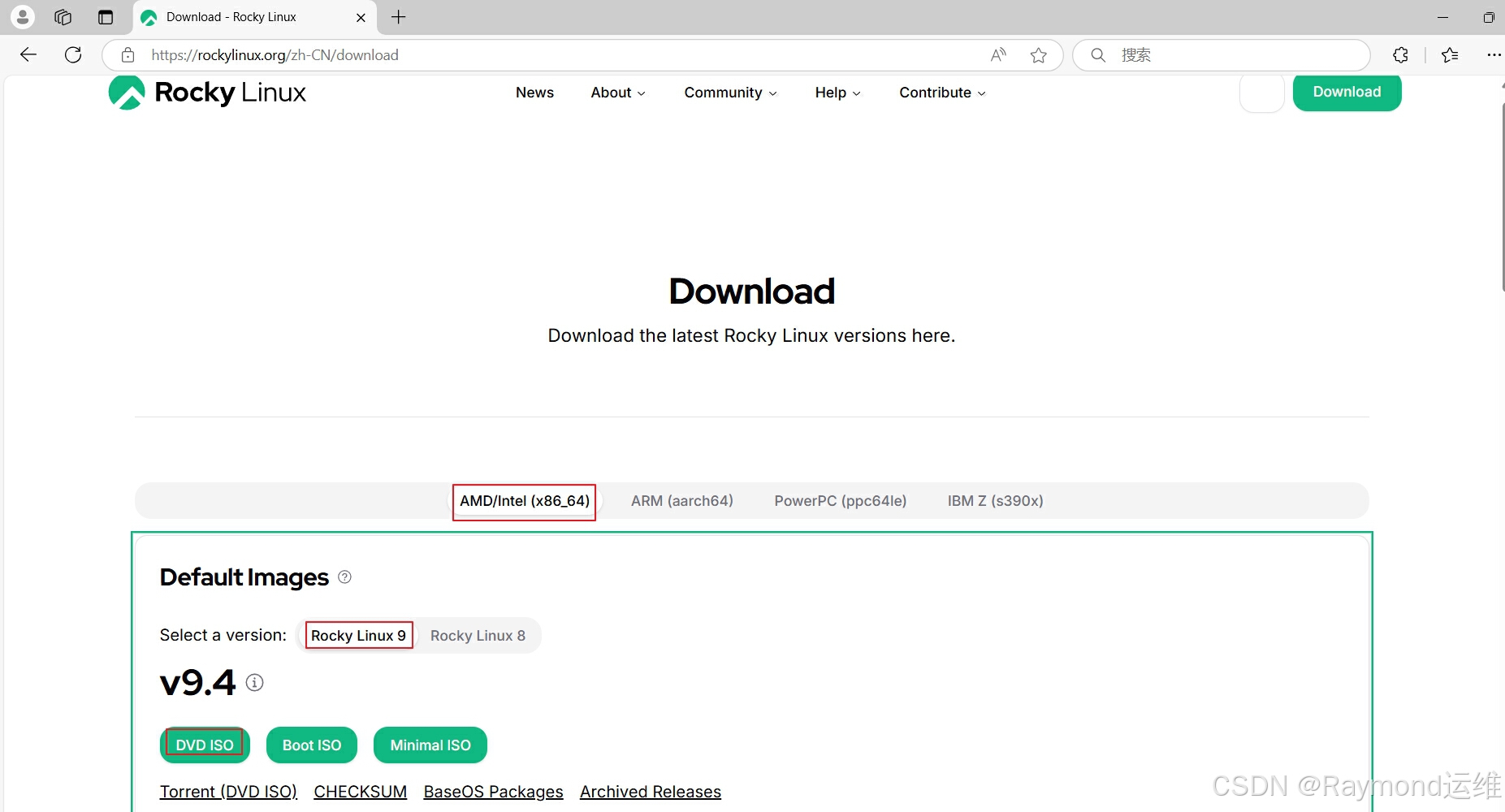The image size is (1505, 812).
Task: Click the v9.4 info icon
Action: 254,682
